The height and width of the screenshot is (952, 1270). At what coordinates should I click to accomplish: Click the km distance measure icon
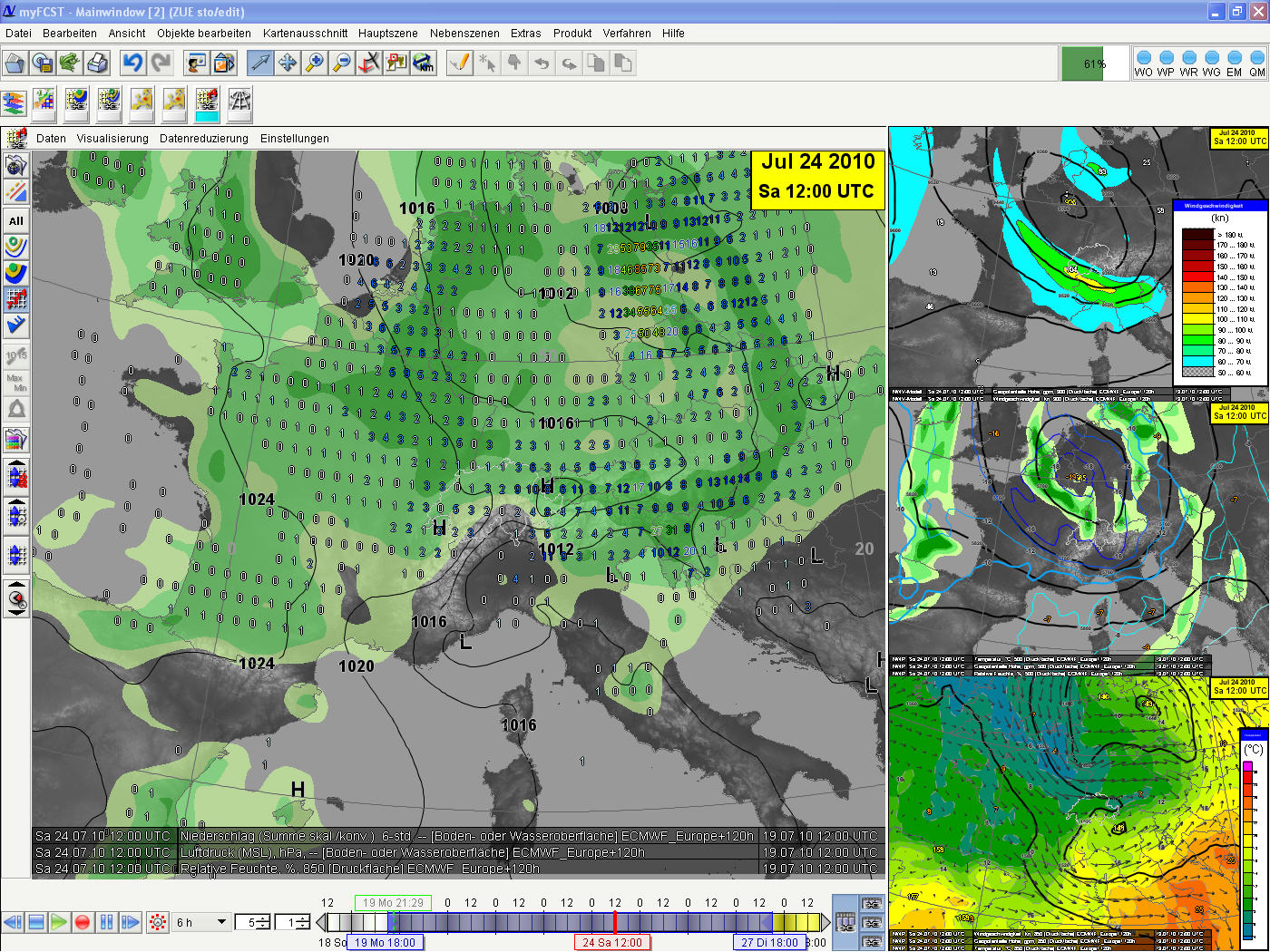click(424, 63)
